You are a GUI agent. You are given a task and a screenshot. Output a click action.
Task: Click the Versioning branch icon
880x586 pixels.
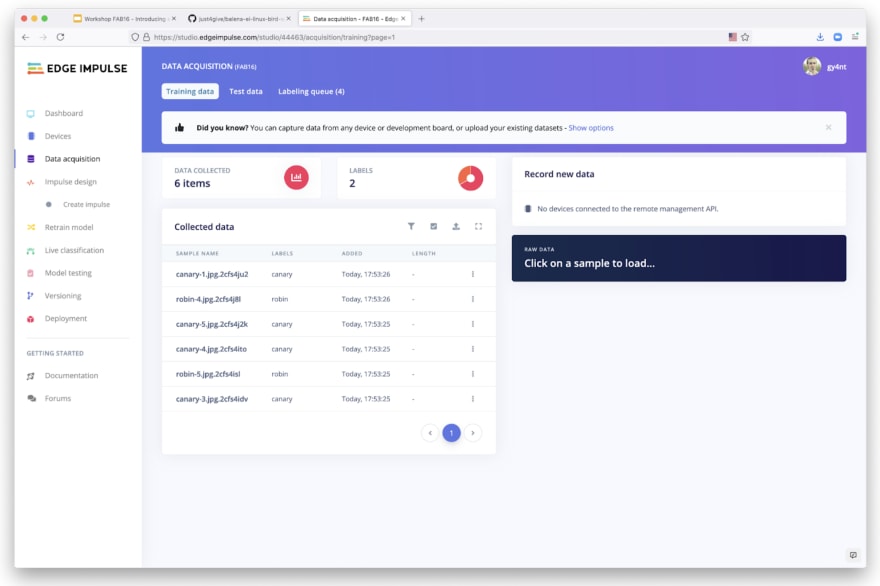point(30,296)
